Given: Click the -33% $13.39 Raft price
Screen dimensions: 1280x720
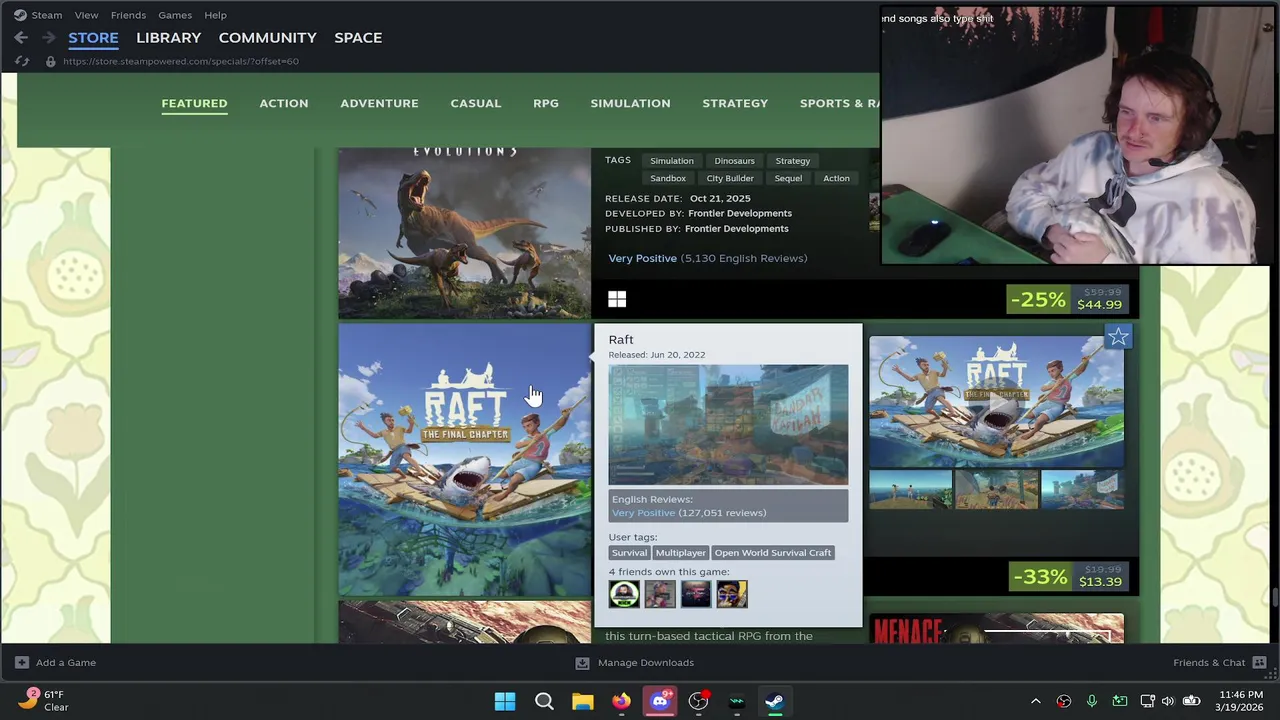Looking at the screenshot, I should coord(1067,576).
